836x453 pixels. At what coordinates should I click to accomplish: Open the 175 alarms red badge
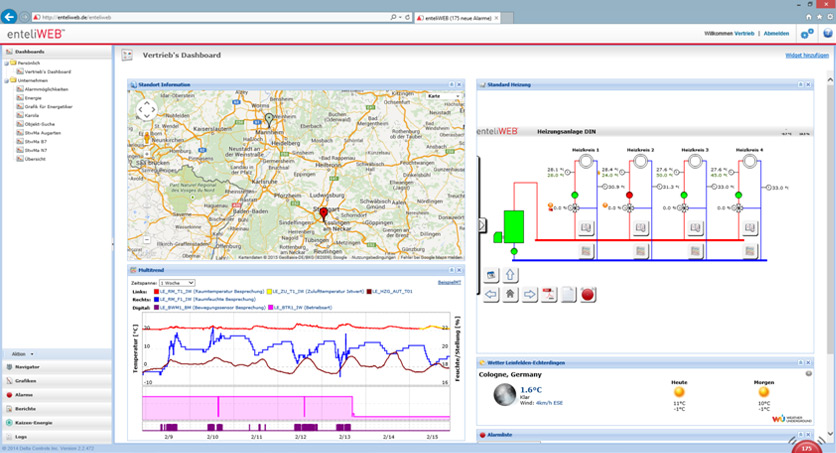click(x=806, y=448)
